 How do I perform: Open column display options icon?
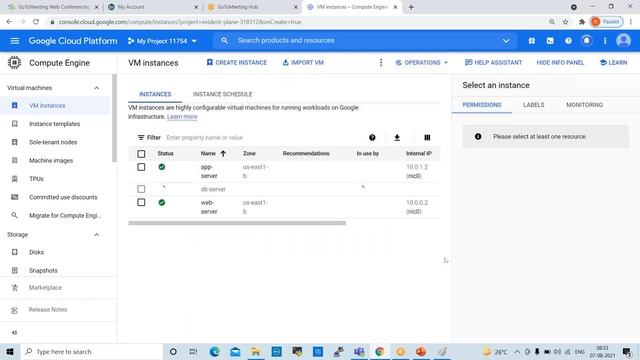(427, 138)
